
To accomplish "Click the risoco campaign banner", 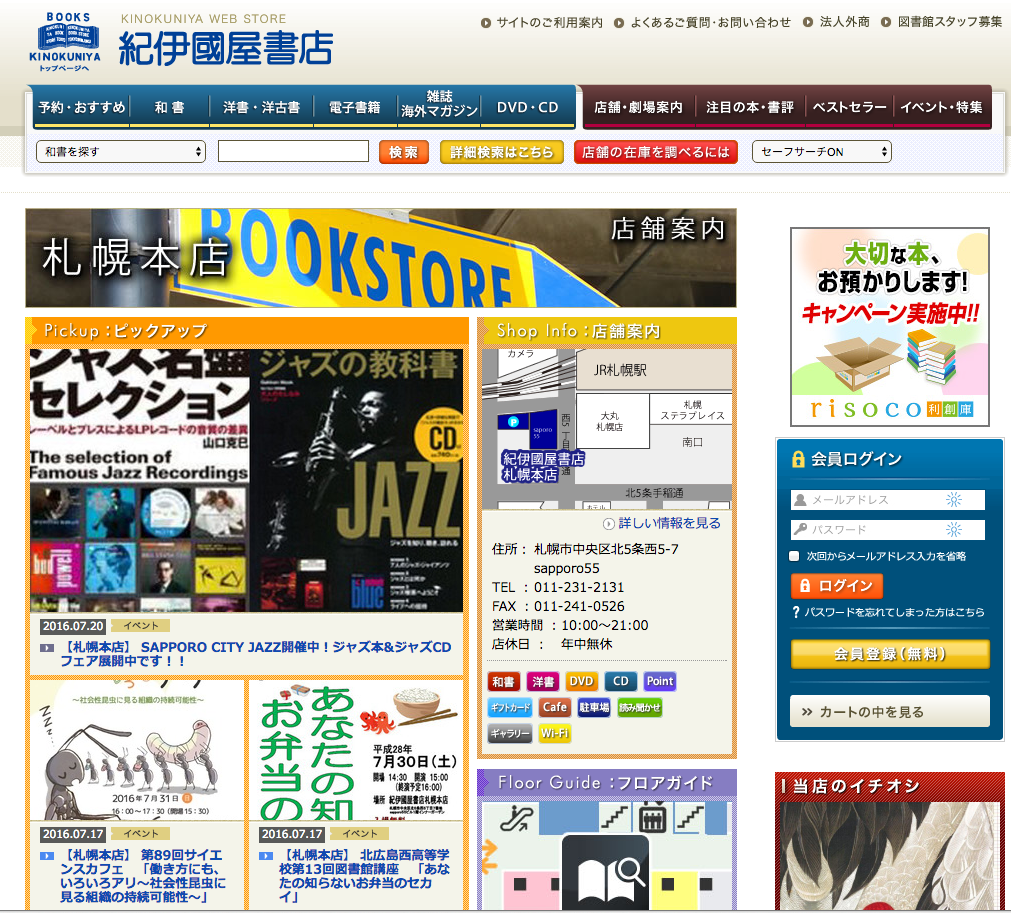I will pyautogui.click(x=890, y=327).
